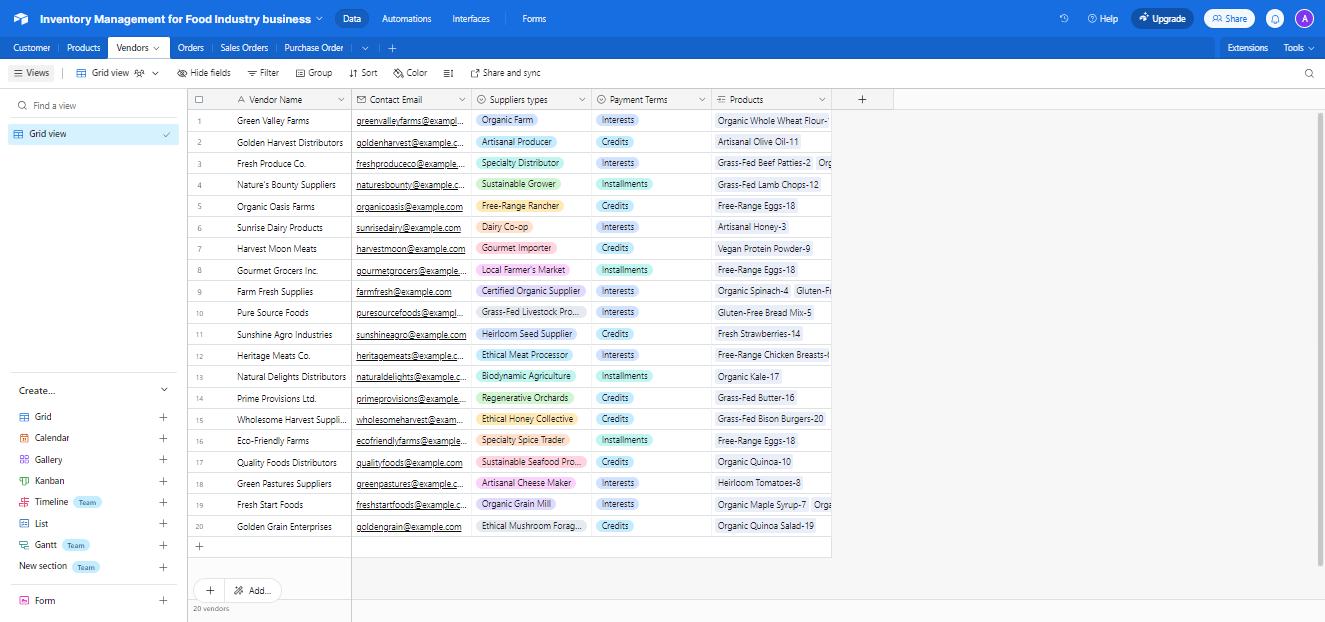The image size is (1325, 622).
Task: Switch to the Orders table tab
Action: coord(191,48)
